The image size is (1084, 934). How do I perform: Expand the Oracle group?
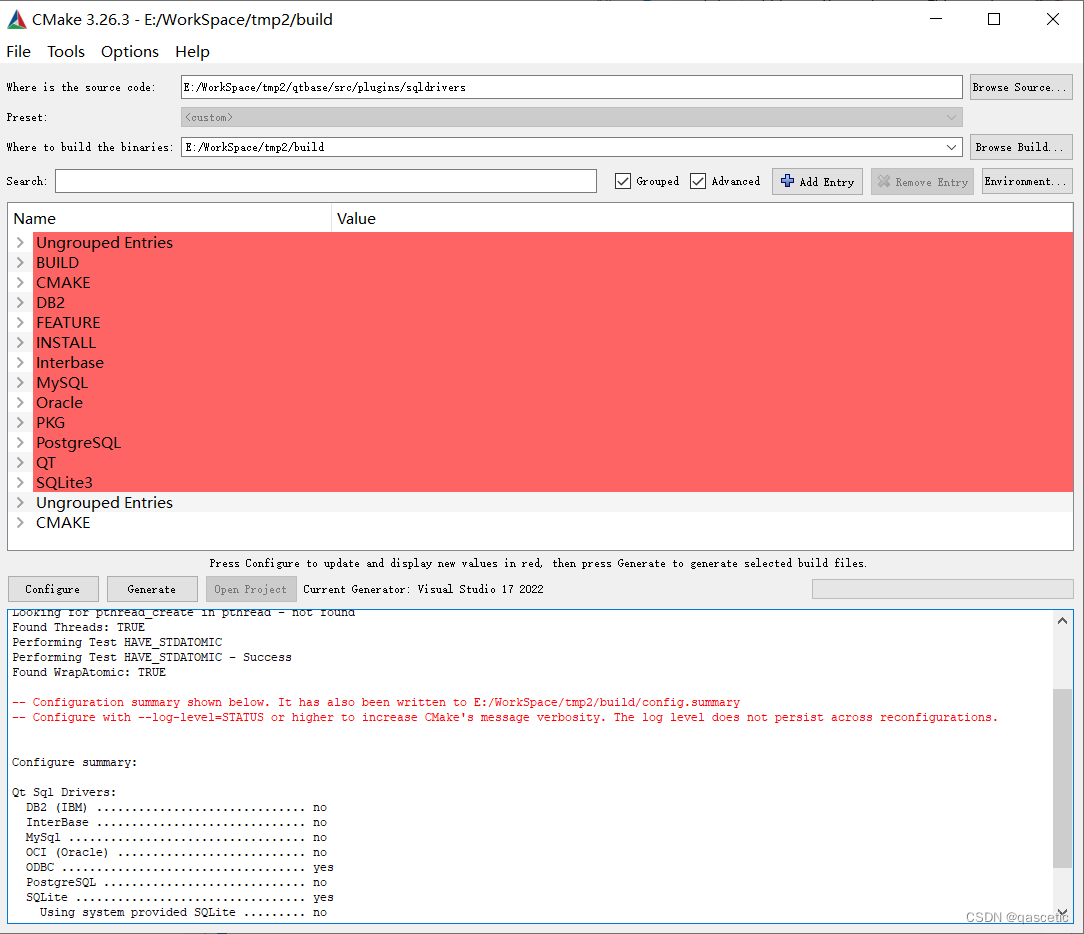(x=20, y=403)
